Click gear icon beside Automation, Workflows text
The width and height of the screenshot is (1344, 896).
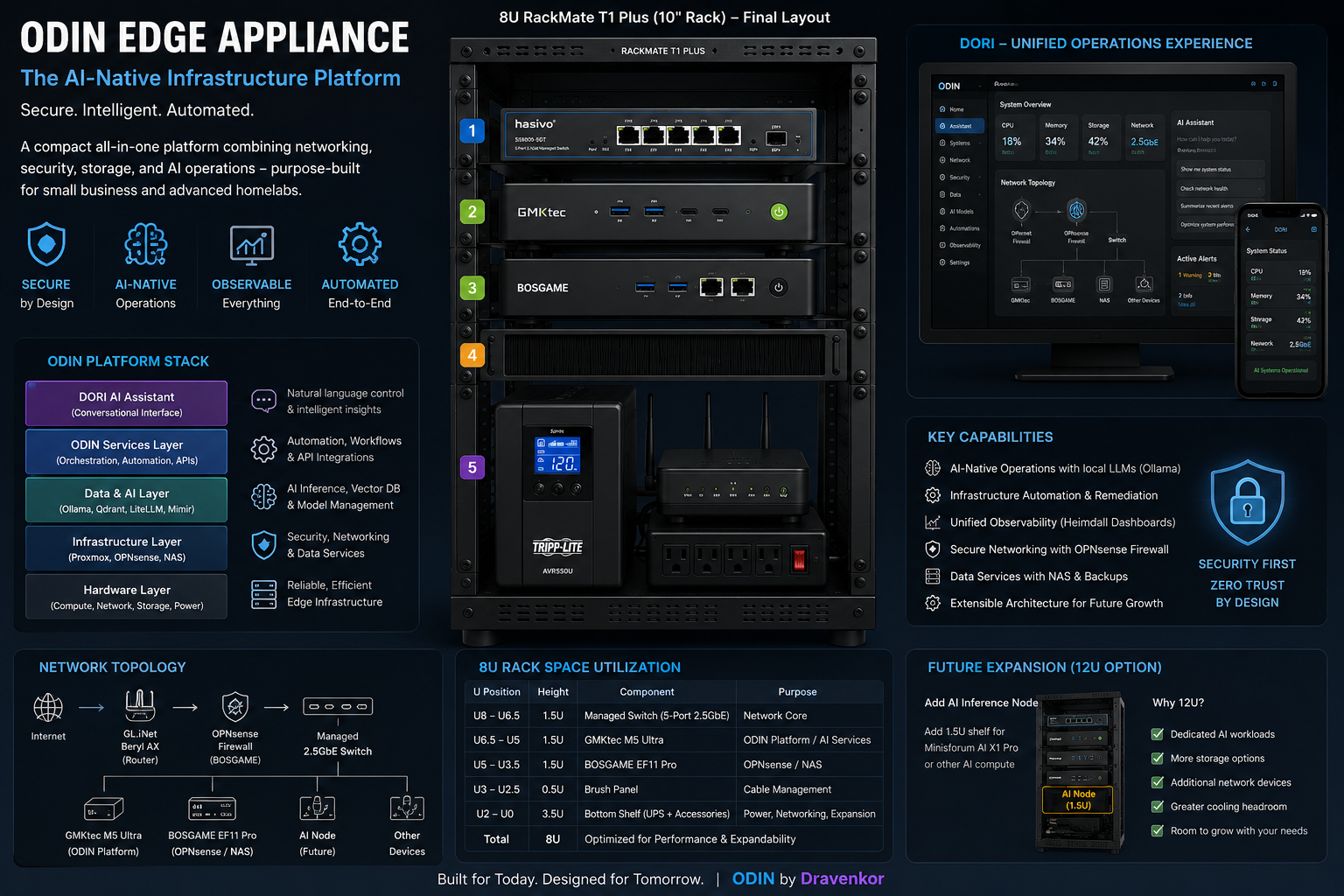263,449
